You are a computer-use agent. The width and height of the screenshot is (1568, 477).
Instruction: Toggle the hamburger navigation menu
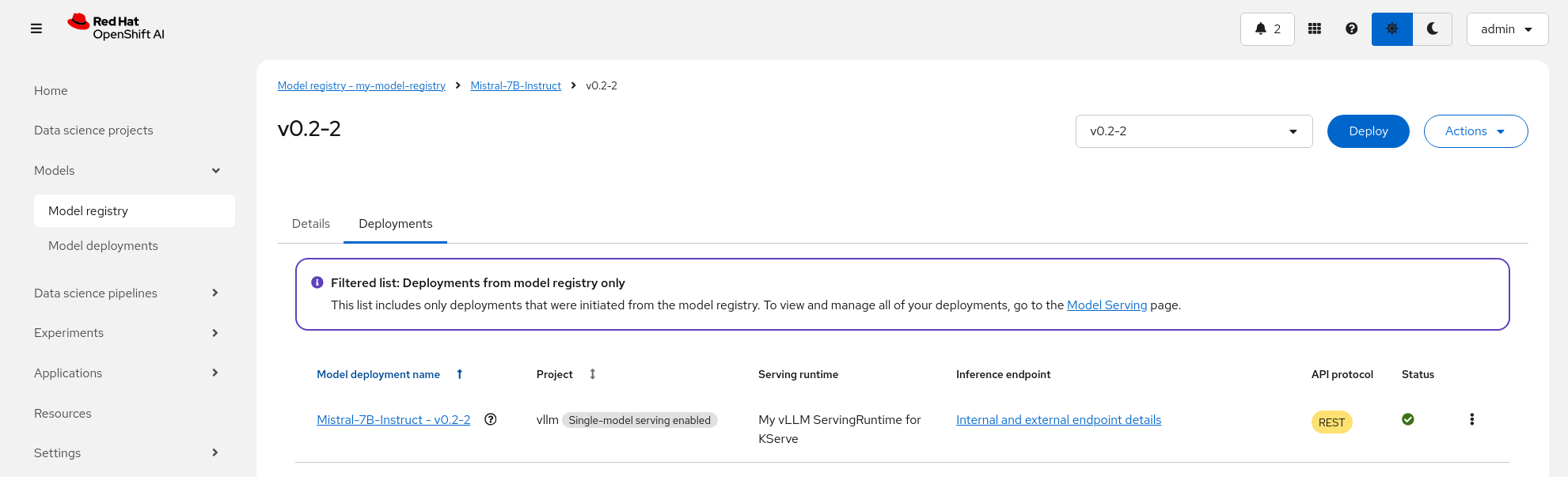click(x=36, y=28)
